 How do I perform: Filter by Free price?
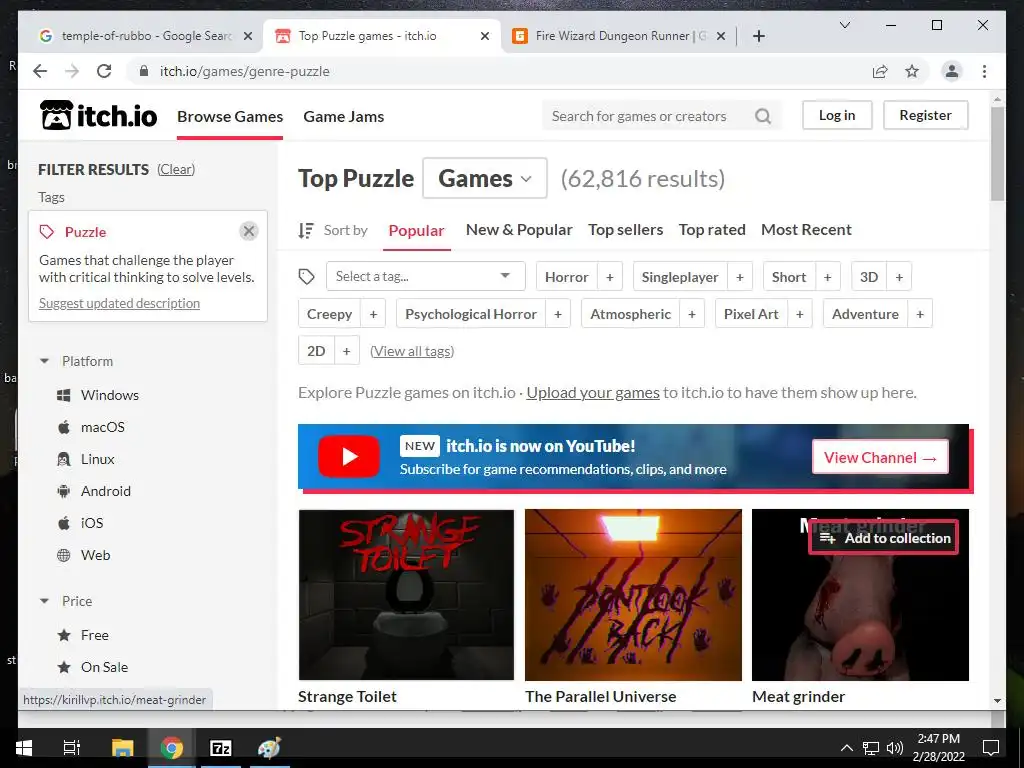coord(82,635)
